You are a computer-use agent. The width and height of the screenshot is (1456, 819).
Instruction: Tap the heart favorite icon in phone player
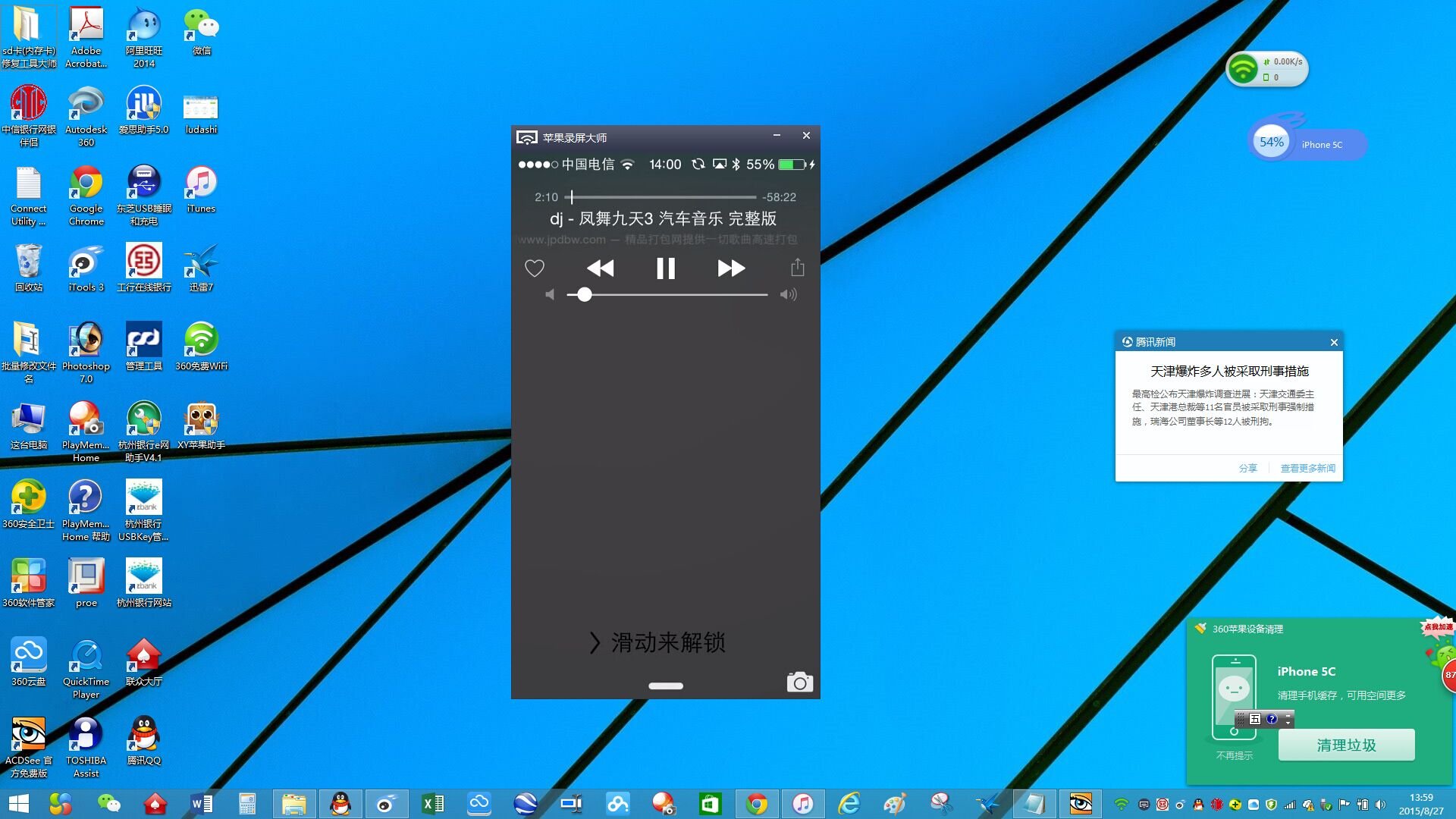(535, 268)
